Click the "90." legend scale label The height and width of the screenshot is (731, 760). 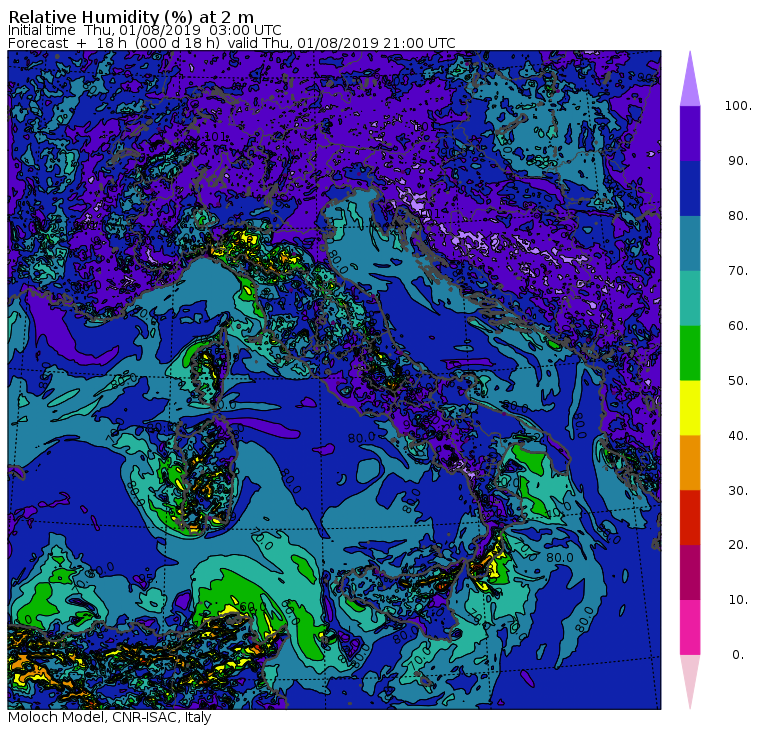pos(738,161)
